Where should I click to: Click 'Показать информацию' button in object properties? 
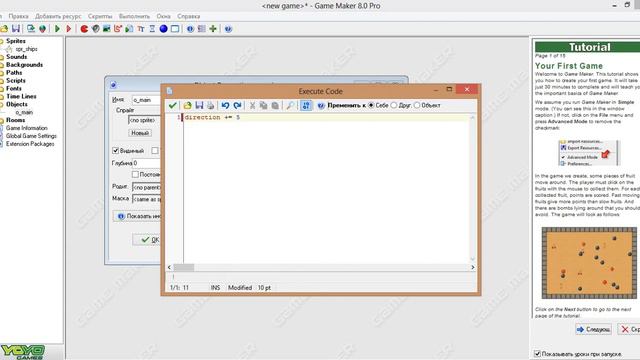138,216
